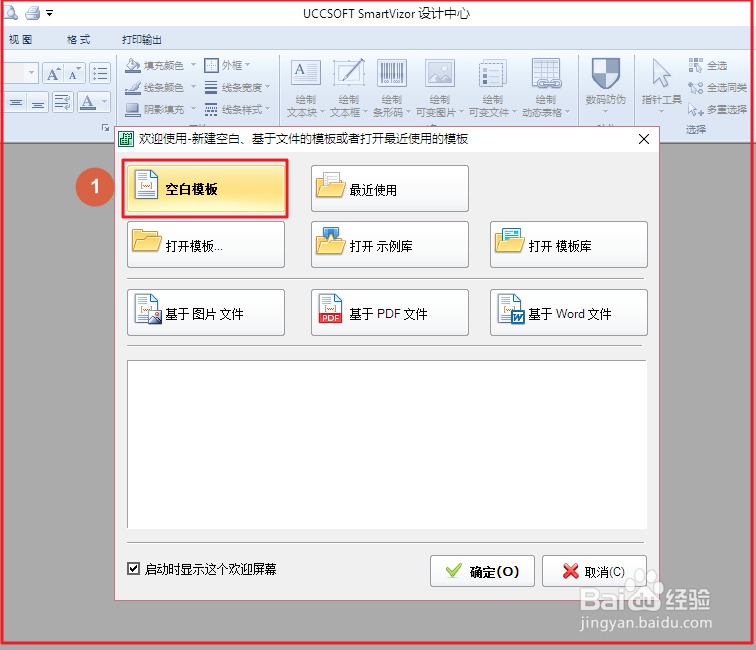Select the 空白模板 blank template button

click(206, 189)
